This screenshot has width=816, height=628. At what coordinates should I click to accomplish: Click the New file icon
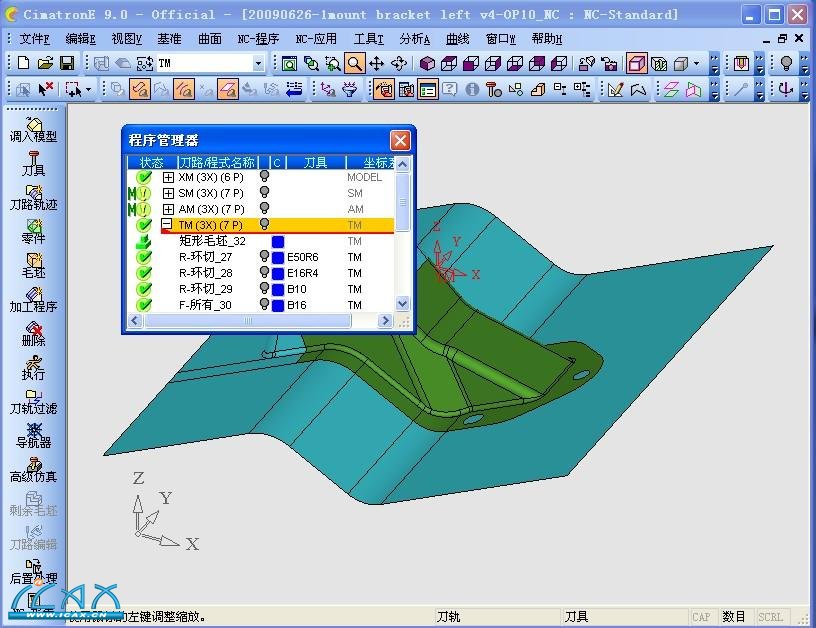[23, 63]
